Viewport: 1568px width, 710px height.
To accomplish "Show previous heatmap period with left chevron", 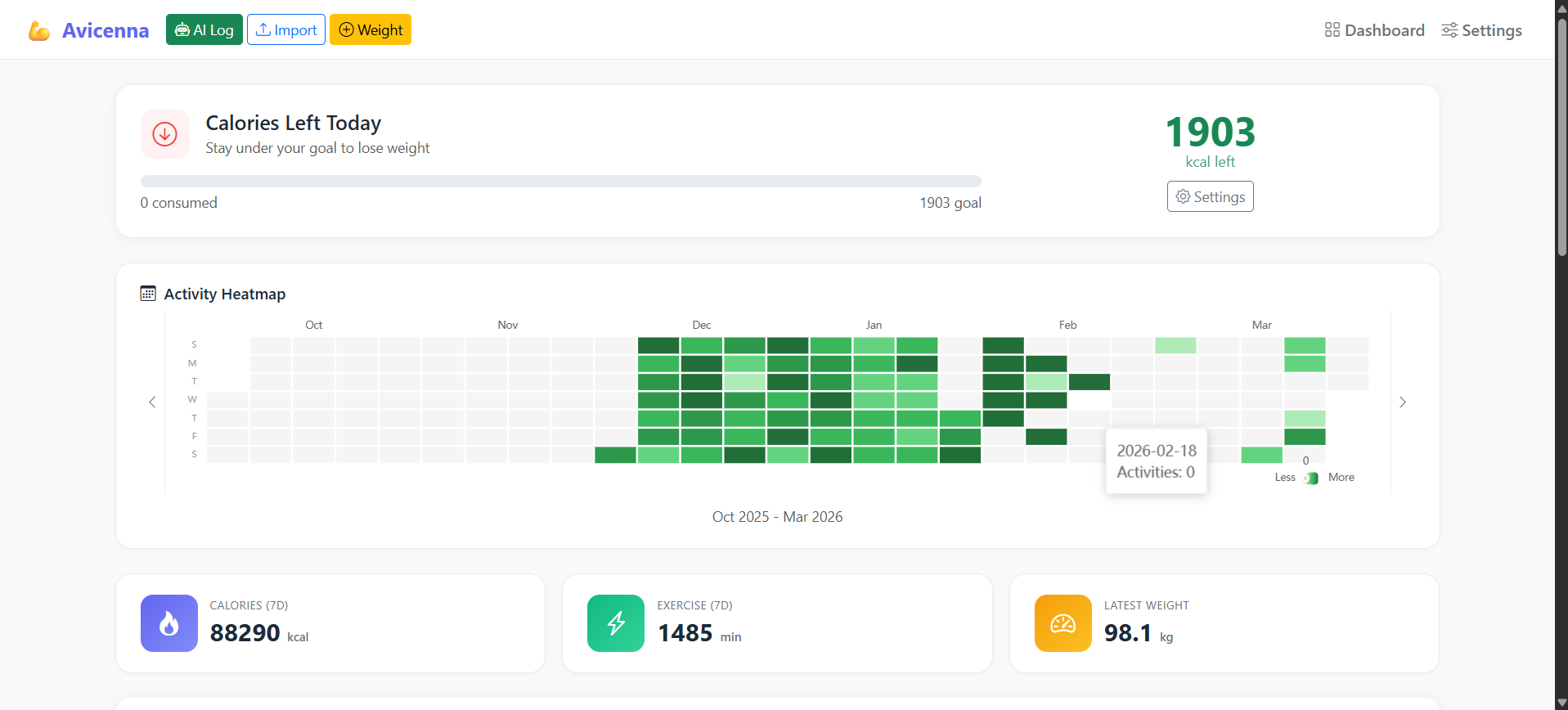I will click(x=152, y=402).
